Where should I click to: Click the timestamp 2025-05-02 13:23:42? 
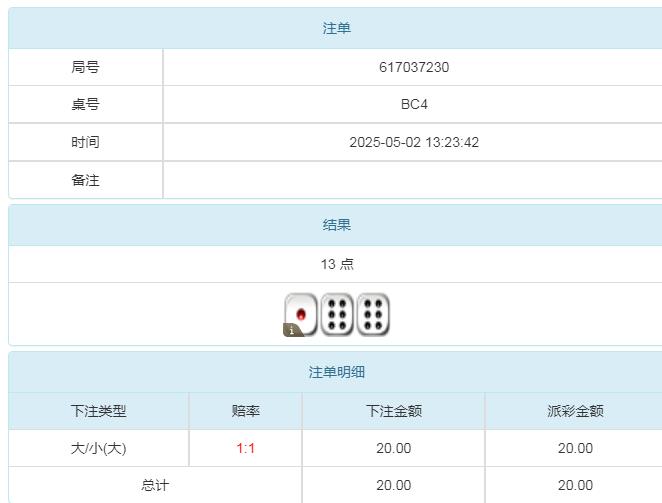414,142
